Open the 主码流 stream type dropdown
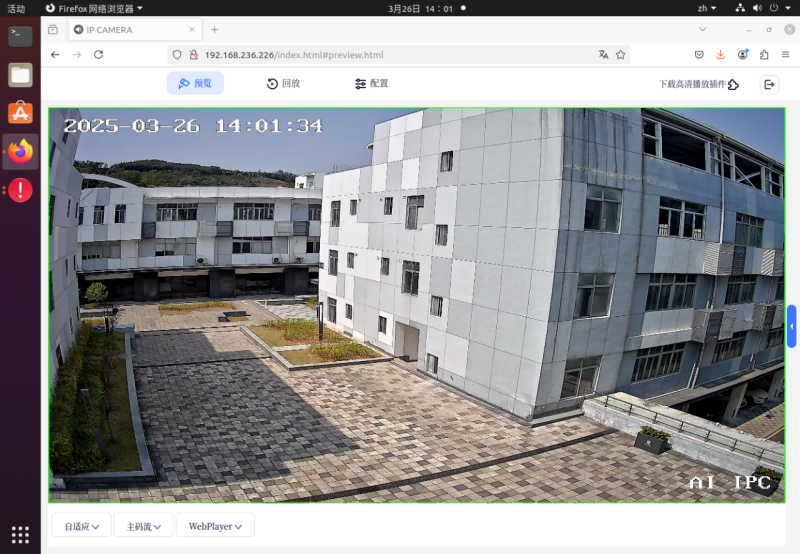This screenshot has width=800, height=554. 143,526
